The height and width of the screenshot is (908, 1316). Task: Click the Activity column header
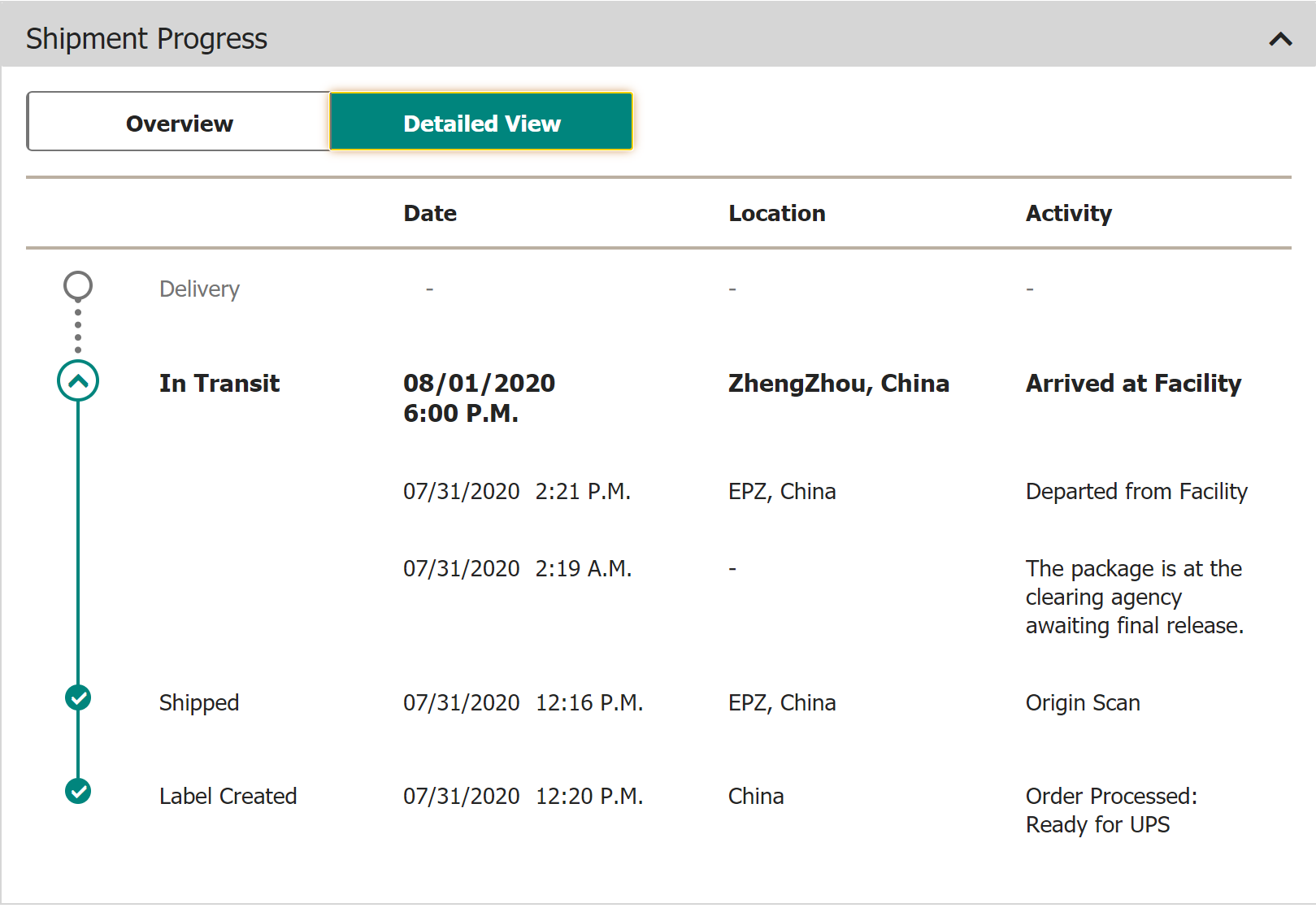click(1068, 213)
